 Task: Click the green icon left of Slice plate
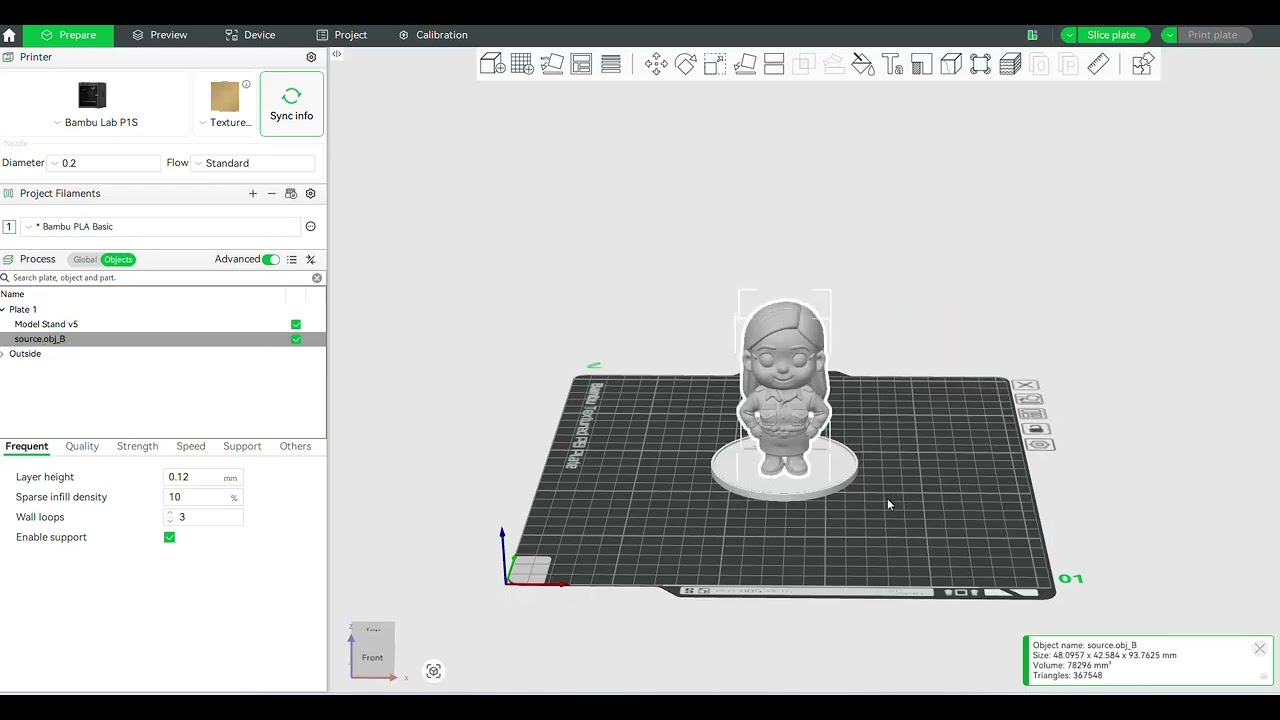pyautogui.click(x=1032, y=35)
